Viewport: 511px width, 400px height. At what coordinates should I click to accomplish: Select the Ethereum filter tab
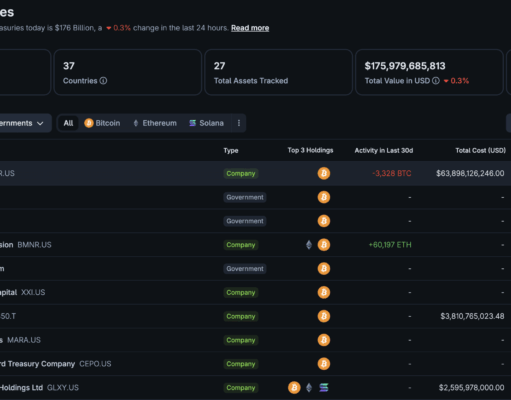pos(155,123)
